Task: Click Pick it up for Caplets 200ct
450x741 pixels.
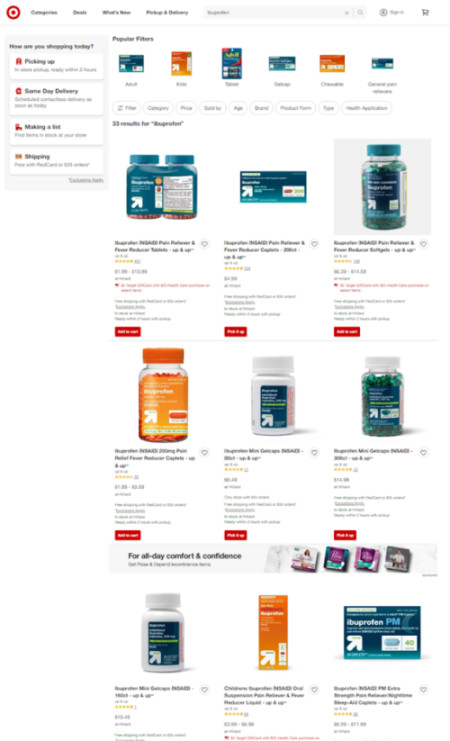Action: click(235, 332)
